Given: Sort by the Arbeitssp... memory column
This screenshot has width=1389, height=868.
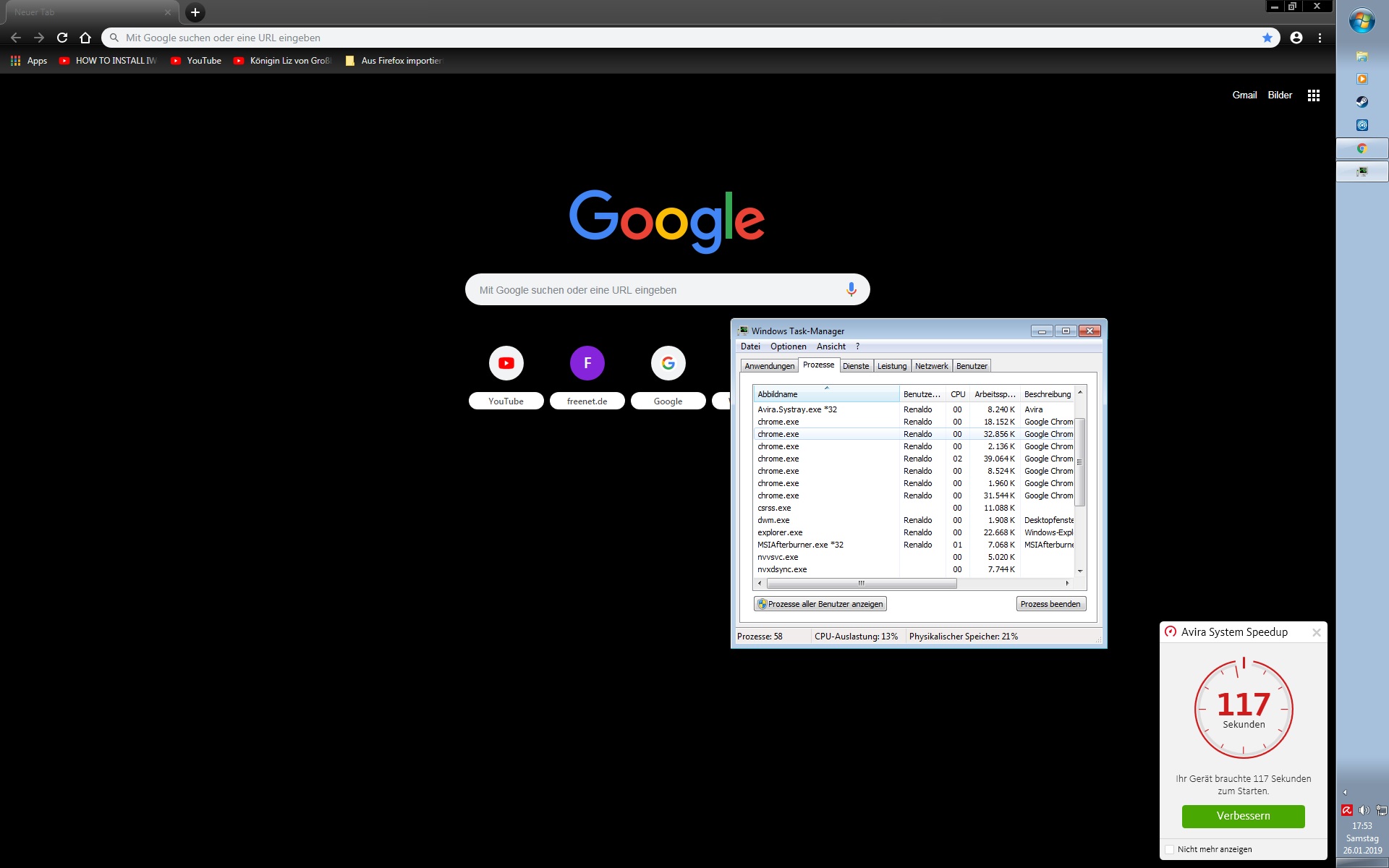Looking at the screenshot, I should pos(995,394).
